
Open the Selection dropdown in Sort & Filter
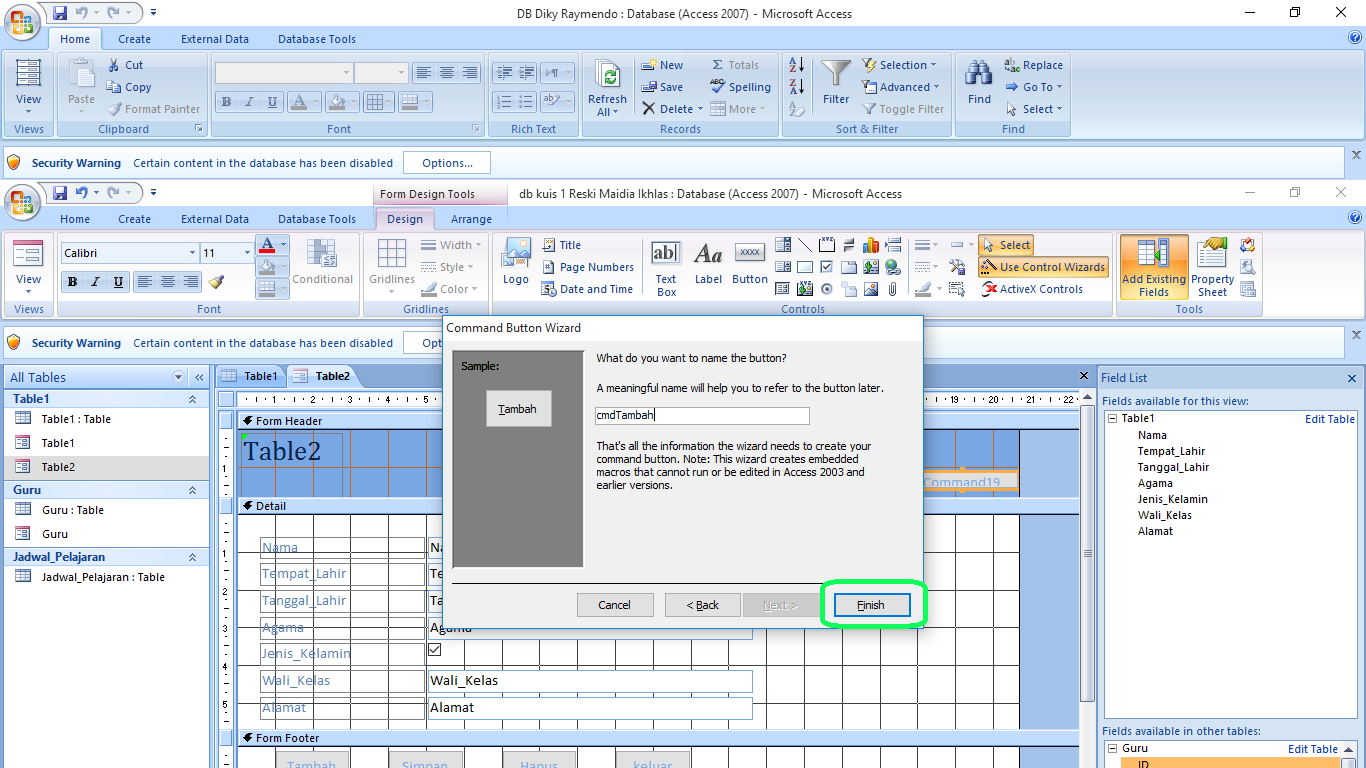(899, 65)
